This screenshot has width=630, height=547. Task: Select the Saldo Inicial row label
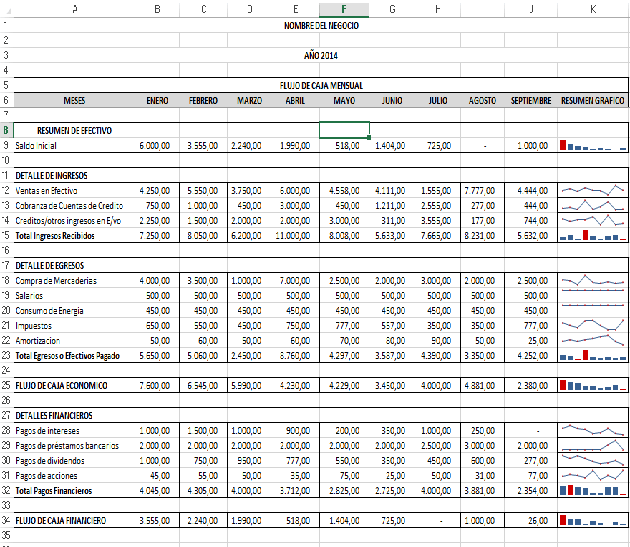pos(36,145)
